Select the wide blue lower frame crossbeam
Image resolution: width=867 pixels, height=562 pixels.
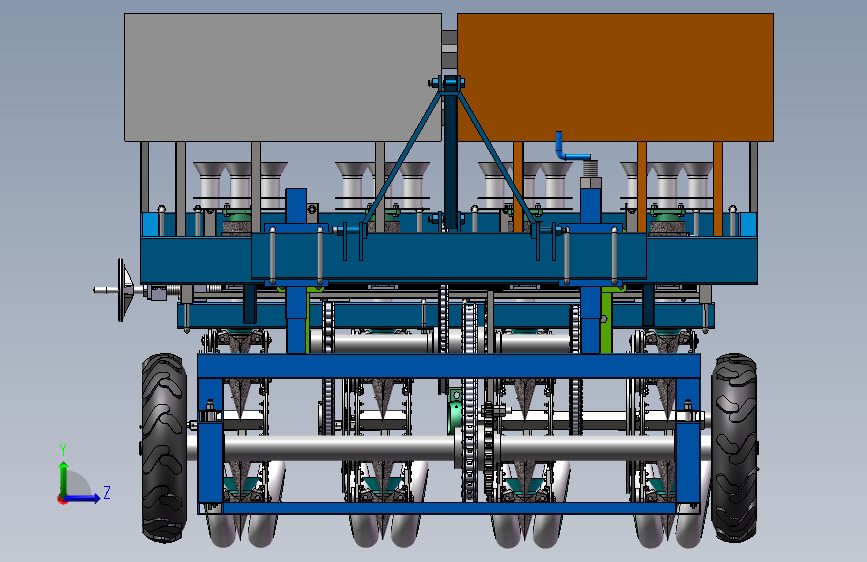click(x=448, y=366)
